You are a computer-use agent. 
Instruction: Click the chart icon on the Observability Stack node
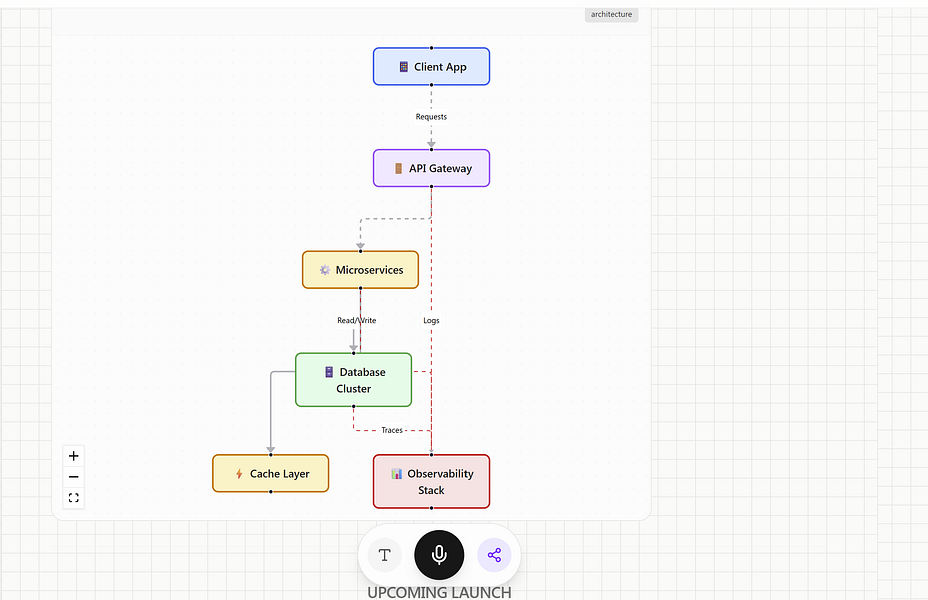click(398, 473)
